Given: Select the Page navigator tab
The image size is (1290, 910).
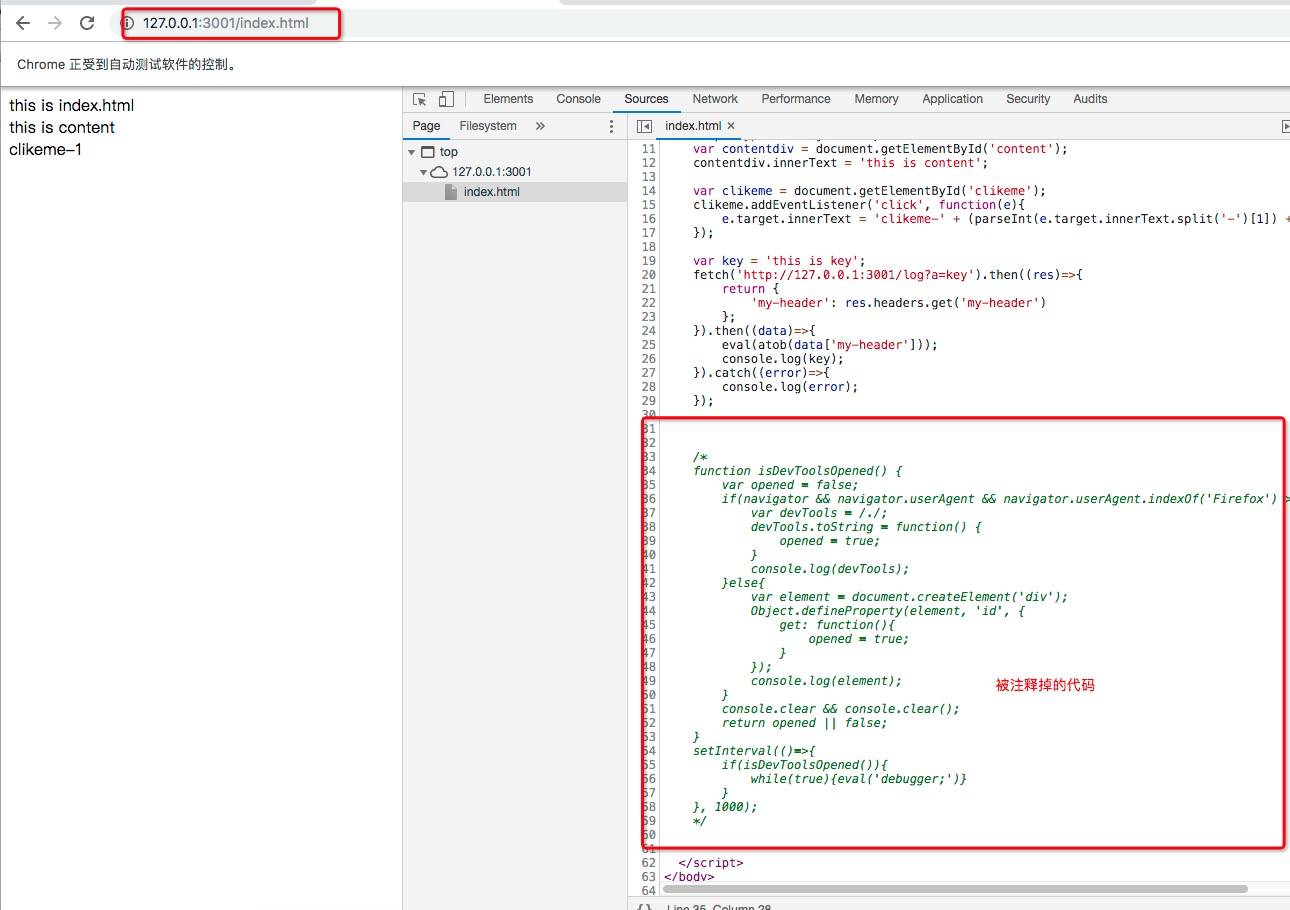Looking at the screenshot, I should (426, 126).
